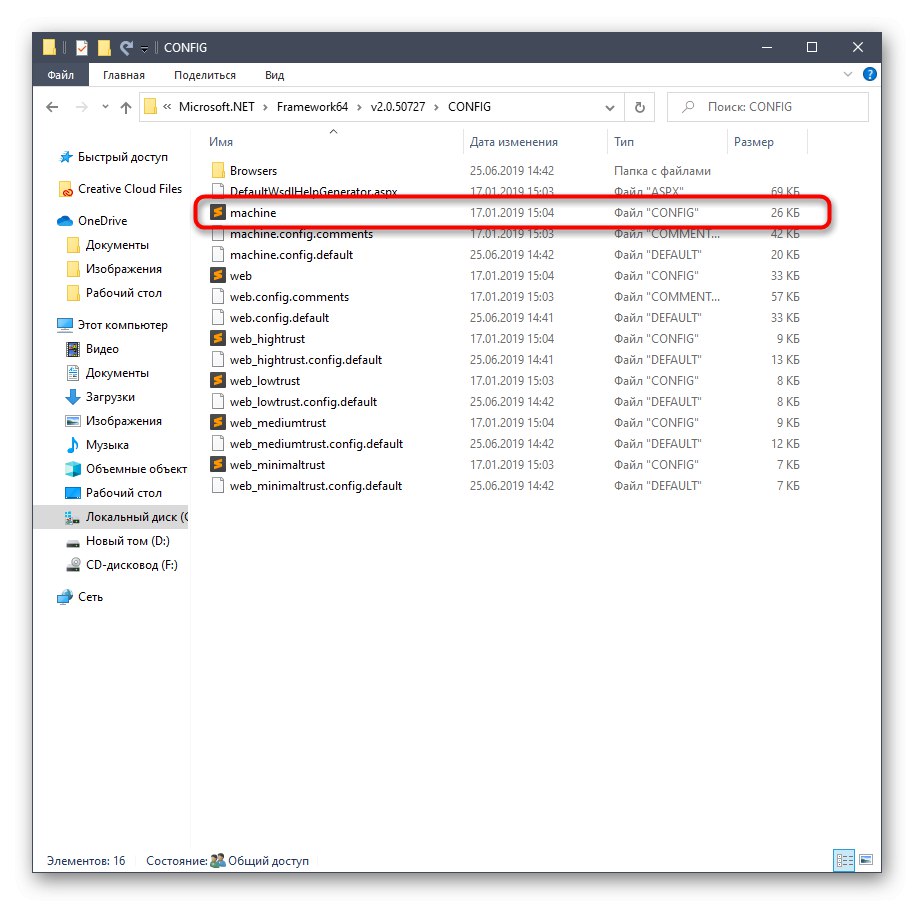Navigate to Microsoft.NET breadcrumb
914x905 pixels.
click(216, 107)
